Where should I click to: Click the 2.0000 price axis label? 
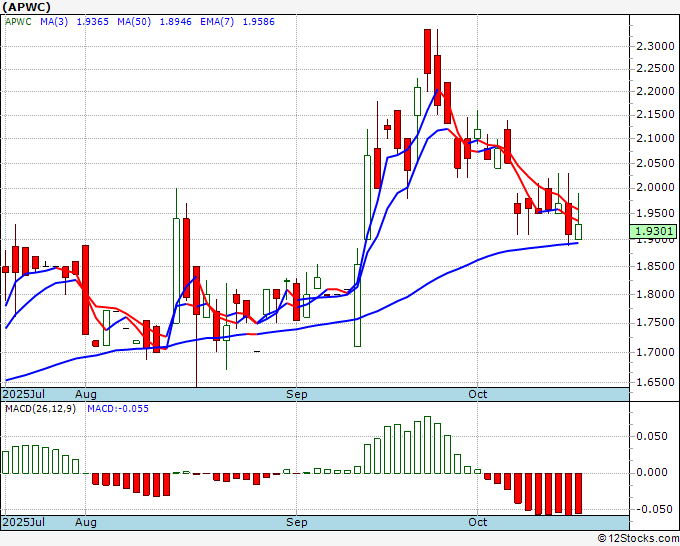[x=655, y=187]
